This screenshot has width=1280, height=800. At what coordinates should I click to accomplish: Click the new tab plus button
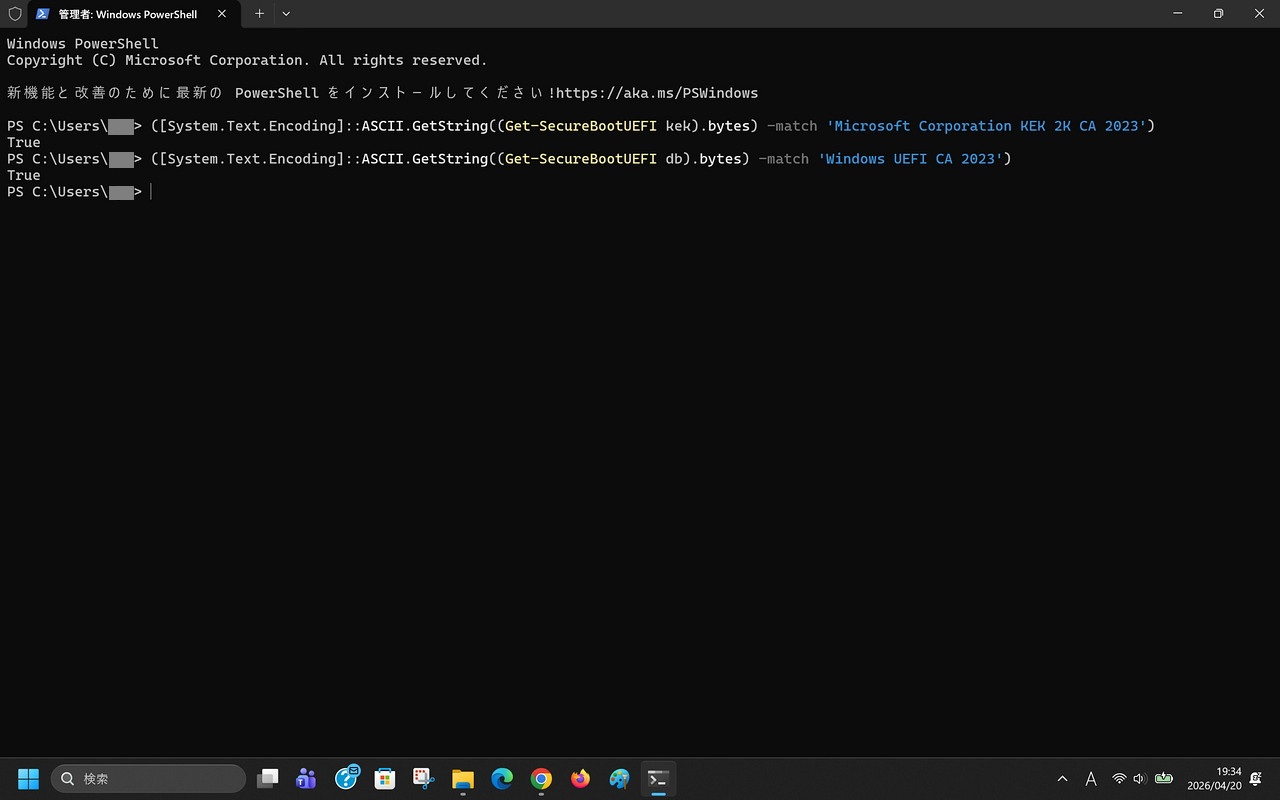(x=259, y=14)
